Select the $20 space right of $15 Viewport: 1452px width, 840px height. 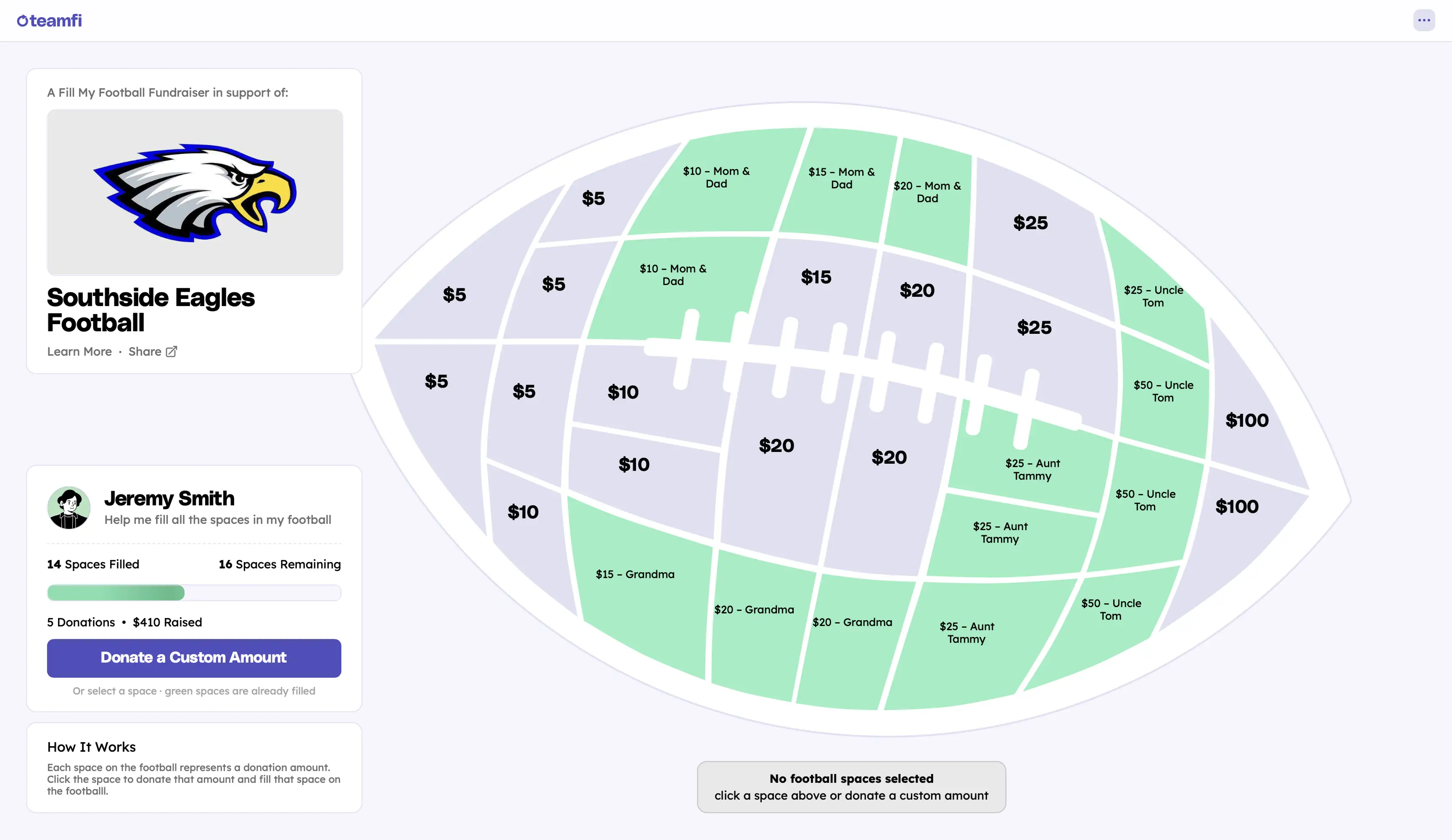(917, 291)
